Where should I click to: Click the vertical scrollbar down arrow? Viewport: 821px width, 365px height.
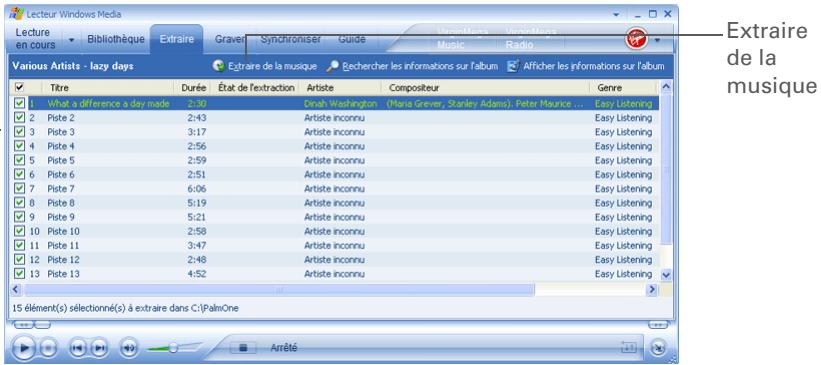pyautogui.click(x=665, y=274)
